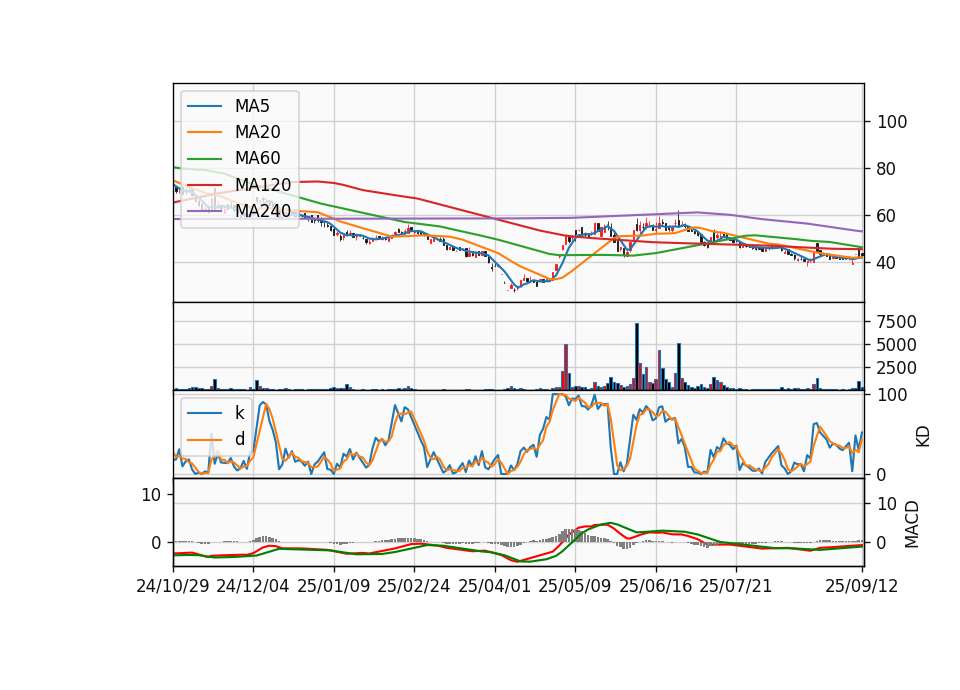Image resolution: width=960 pixels, height=690 pixels.
Task: Click the MA120 legend label
Action: coord(263,184)
